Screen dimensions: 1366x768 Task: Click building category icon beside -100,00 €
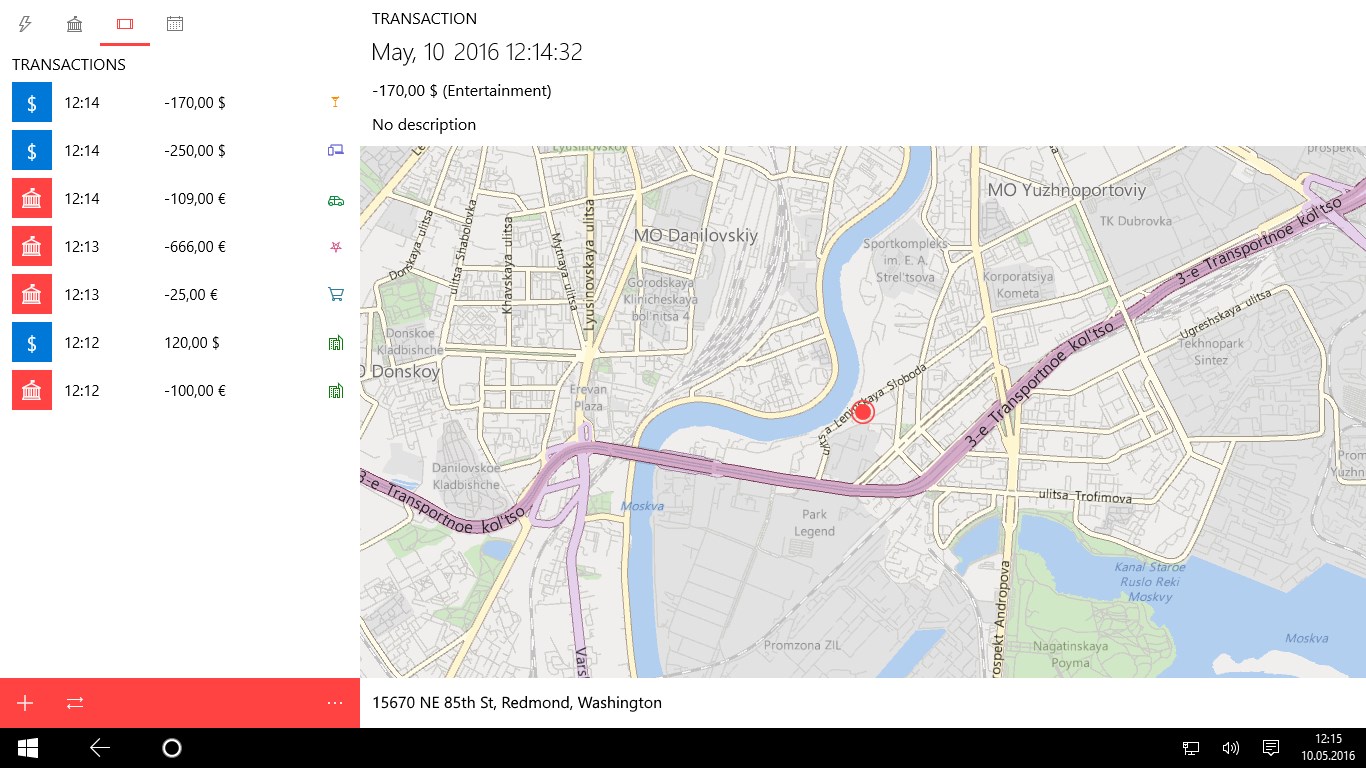[x=336, y=390]
